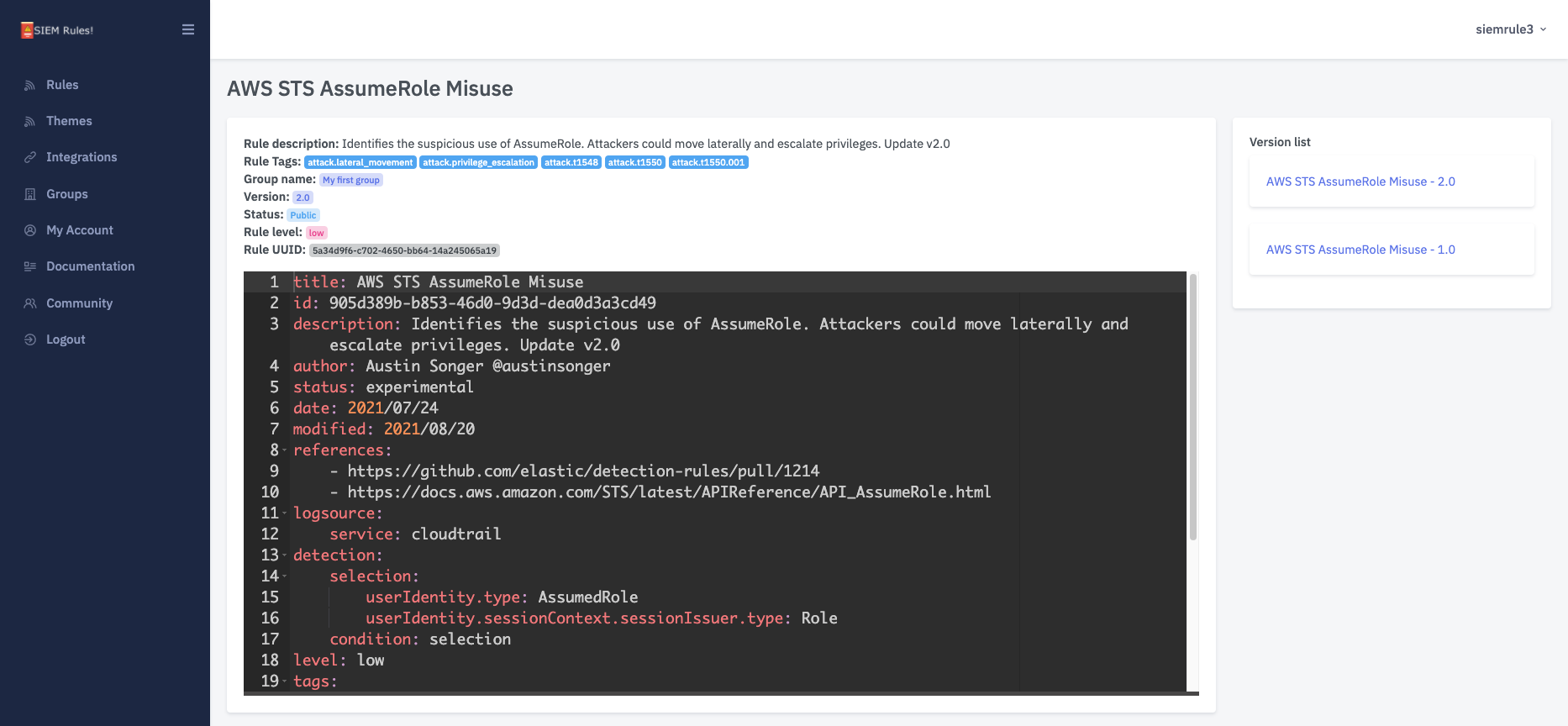Screen dimensions: 1568x726
Task: Click the Documentation icon in sidebar
Action: [30, 266]
